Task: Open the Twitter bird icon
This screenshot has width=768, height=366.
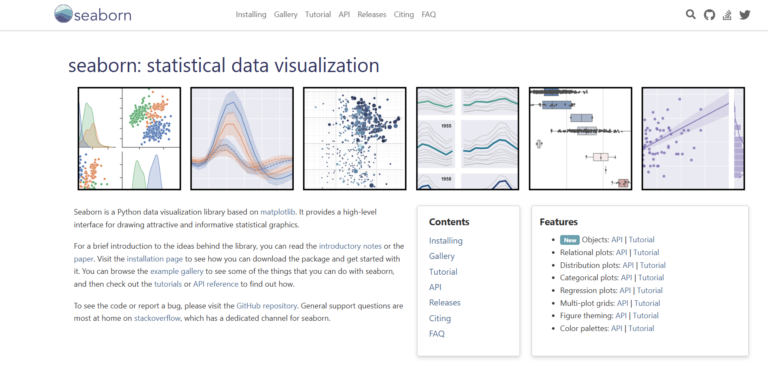Action: click(x=745, y=15)
